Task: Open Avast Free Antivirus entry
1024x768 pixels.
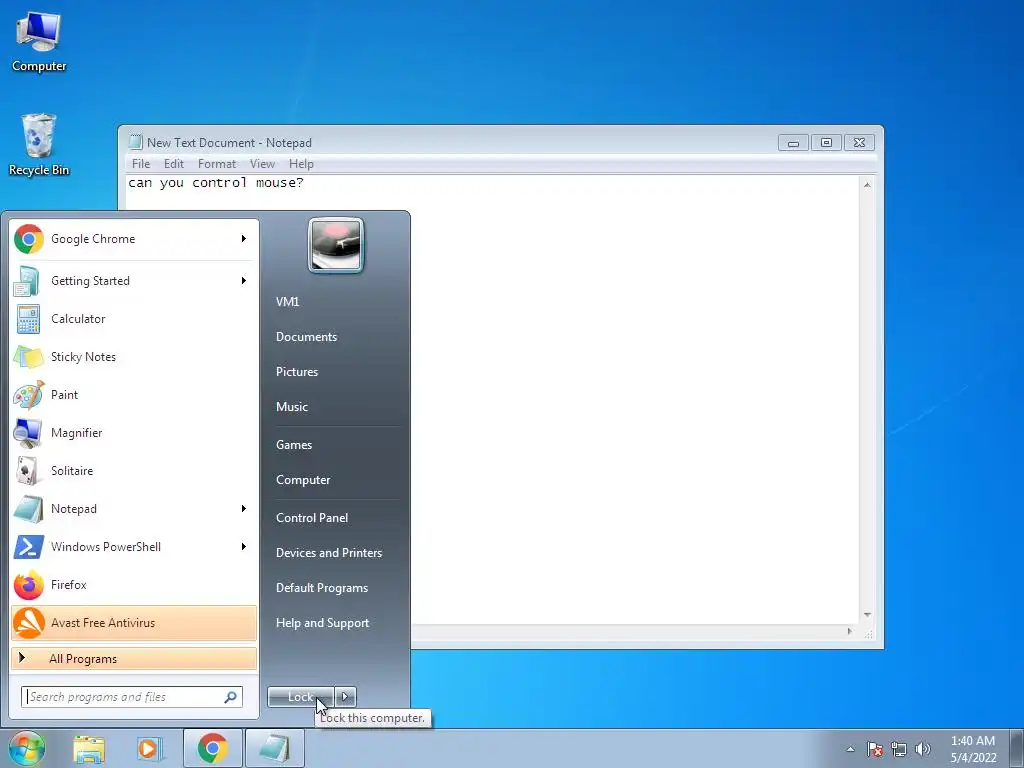Action: pos(134,622)
